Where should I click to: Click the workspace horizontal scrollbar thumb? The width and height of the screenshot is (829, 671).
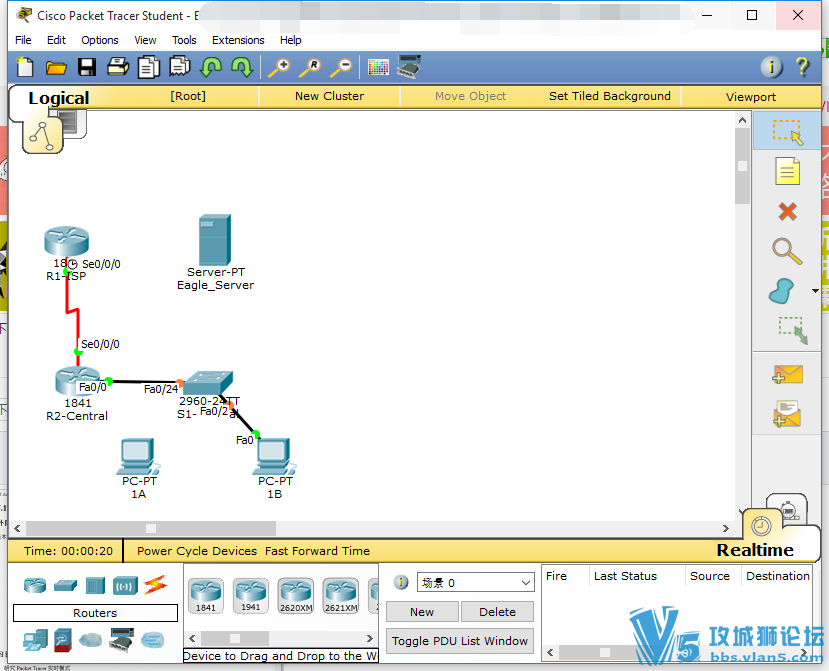coord(151,528)
